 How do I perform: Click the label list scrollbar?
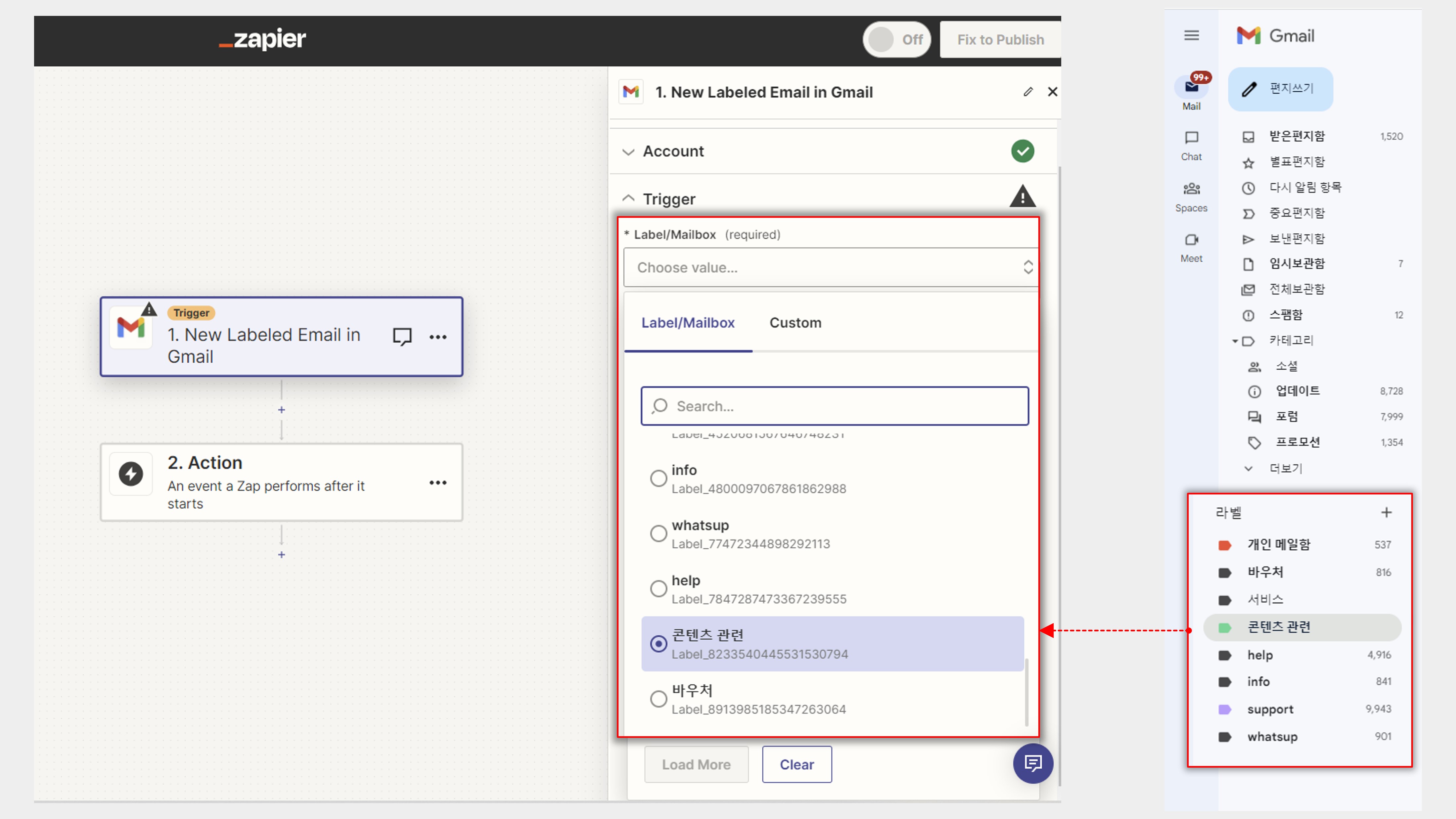(x=1026, y=692)
